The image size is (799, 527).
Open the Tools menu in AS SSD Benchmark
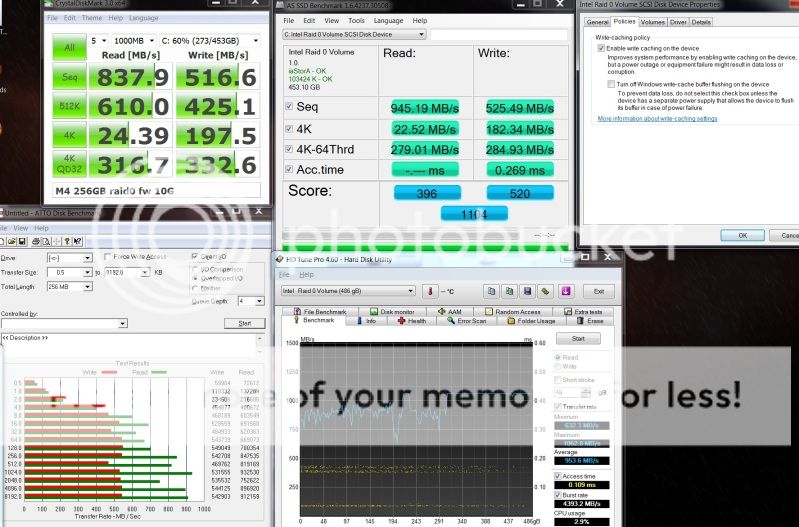pos(355,19)
